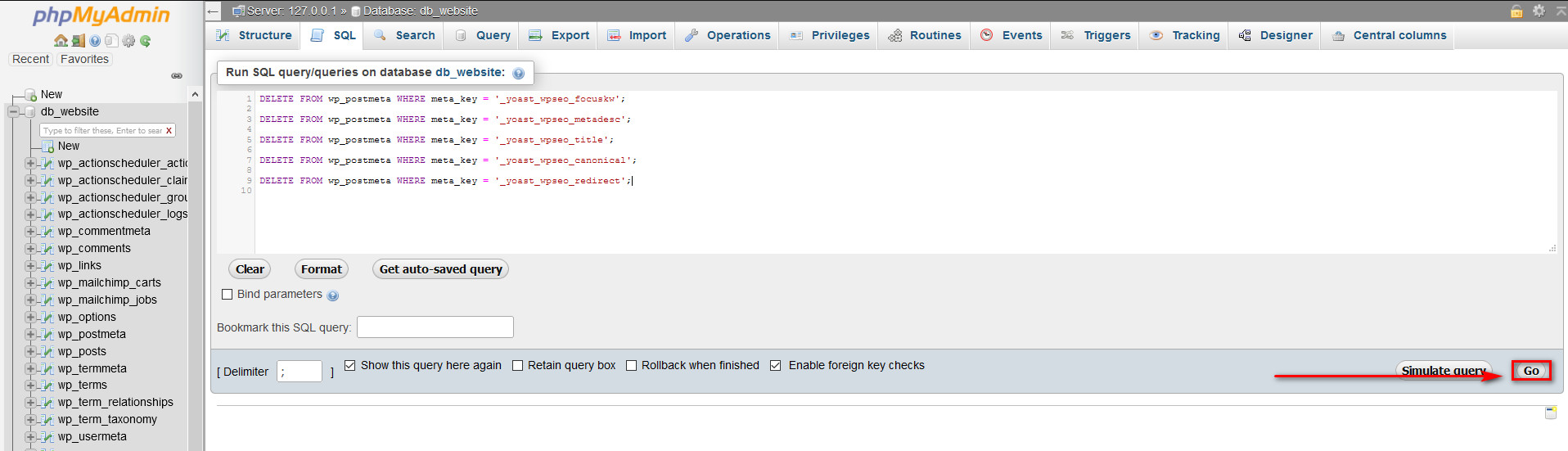Click wp_options table icon
The image size is (1568, 451).
pos(47,318)
